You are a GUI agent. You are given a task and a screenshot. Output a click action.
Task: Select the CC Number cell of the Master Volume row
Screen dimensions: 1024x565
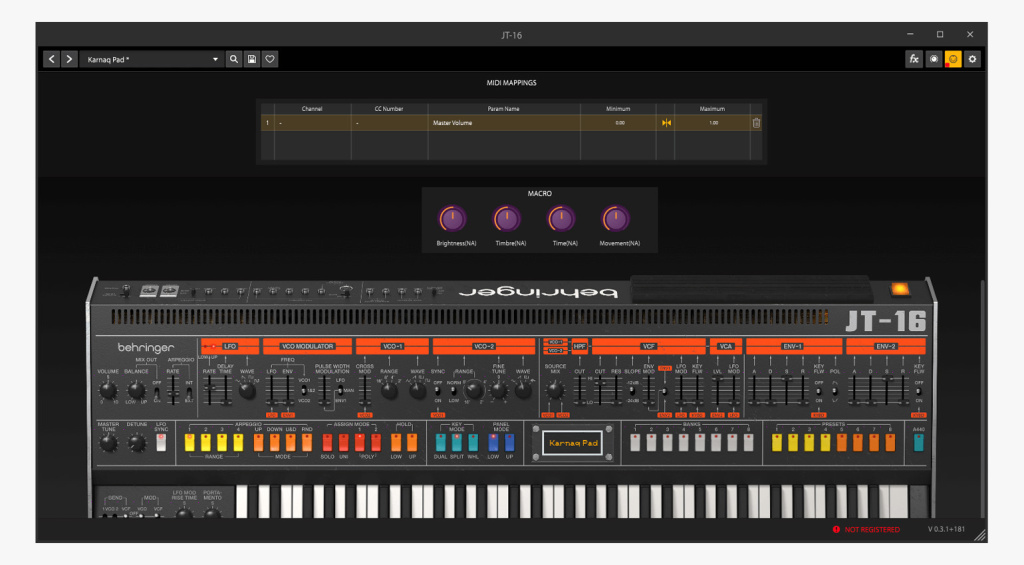coord(389,123)
